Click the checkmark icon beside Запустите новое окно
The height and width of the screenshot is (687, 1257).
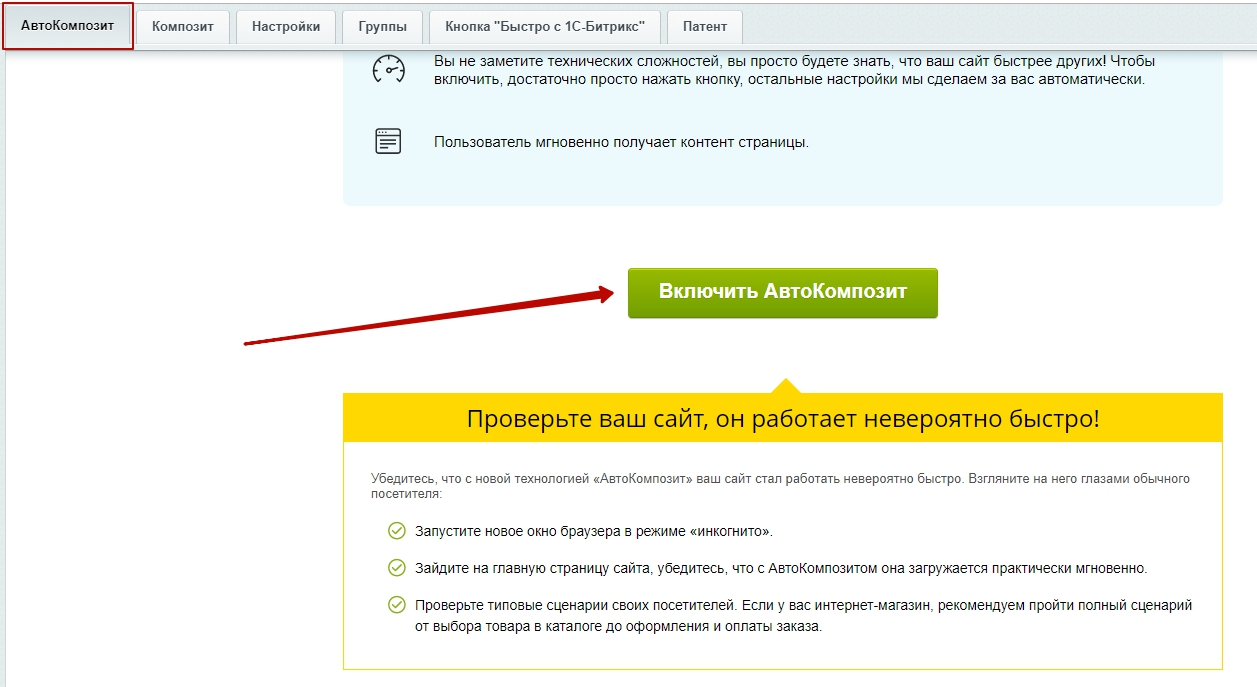[397, 531]
